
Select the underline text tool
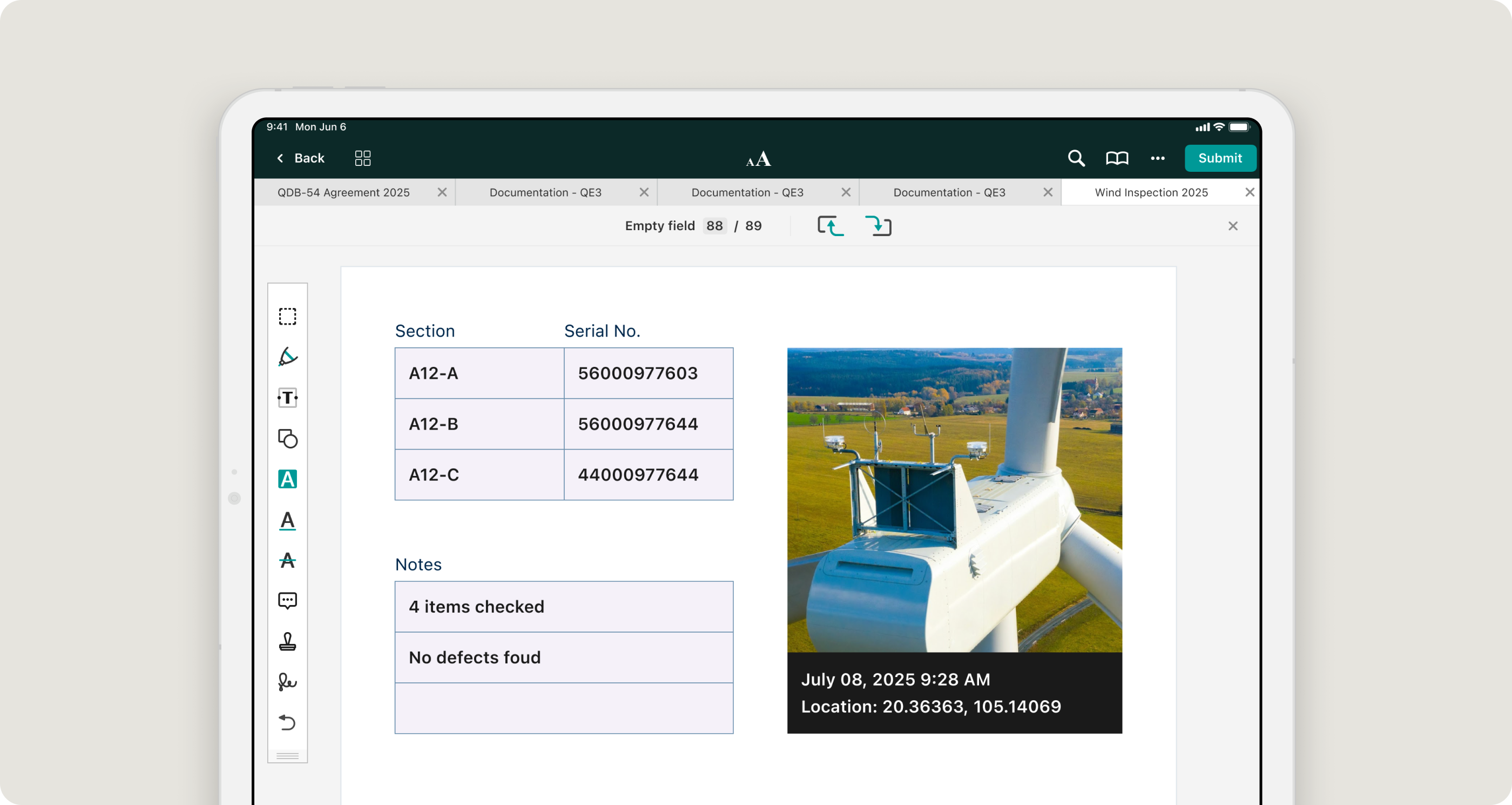[287, 520]
